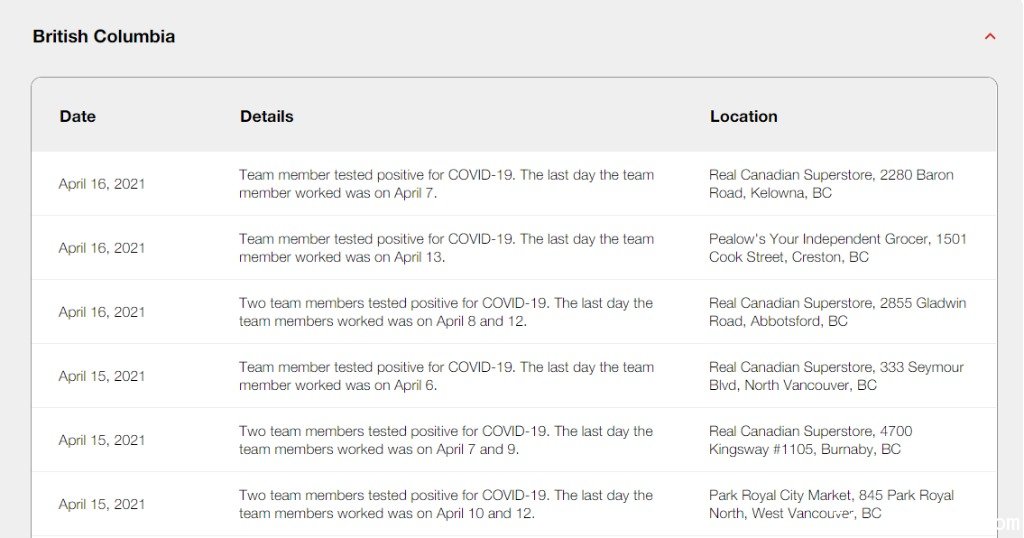Click details mentioning April 6 last worked

[446, 376]
